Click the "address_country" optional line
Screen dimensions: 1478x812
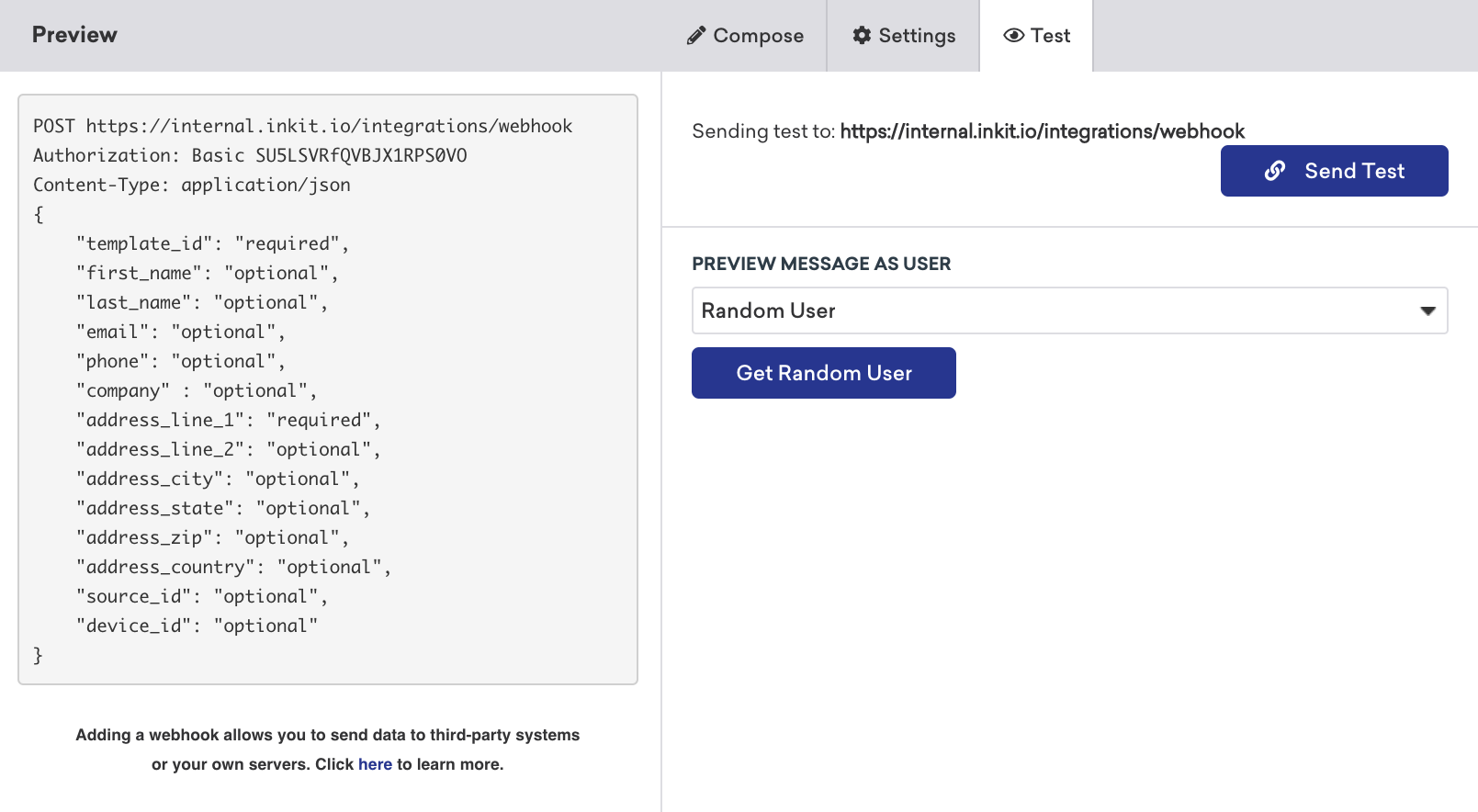(x=234, y=567)
